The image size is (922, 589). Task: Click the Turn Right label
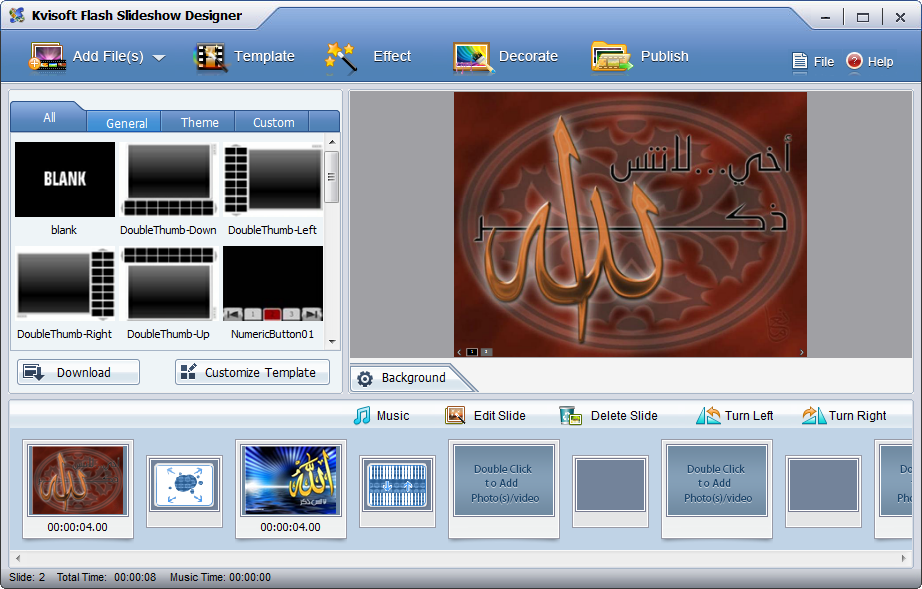(857, 416)
